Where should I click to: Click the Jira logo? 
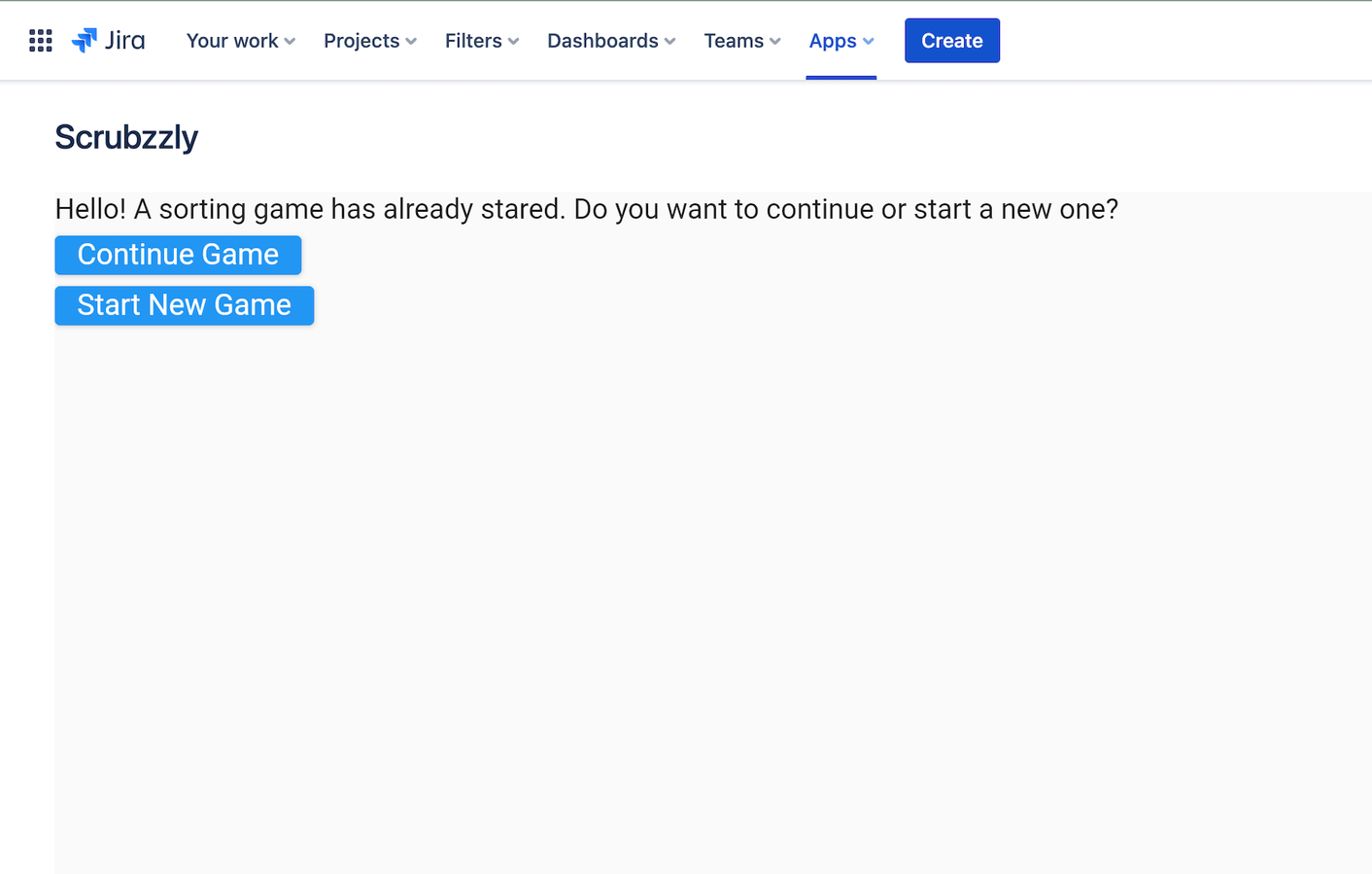click(x=108, y=41)
